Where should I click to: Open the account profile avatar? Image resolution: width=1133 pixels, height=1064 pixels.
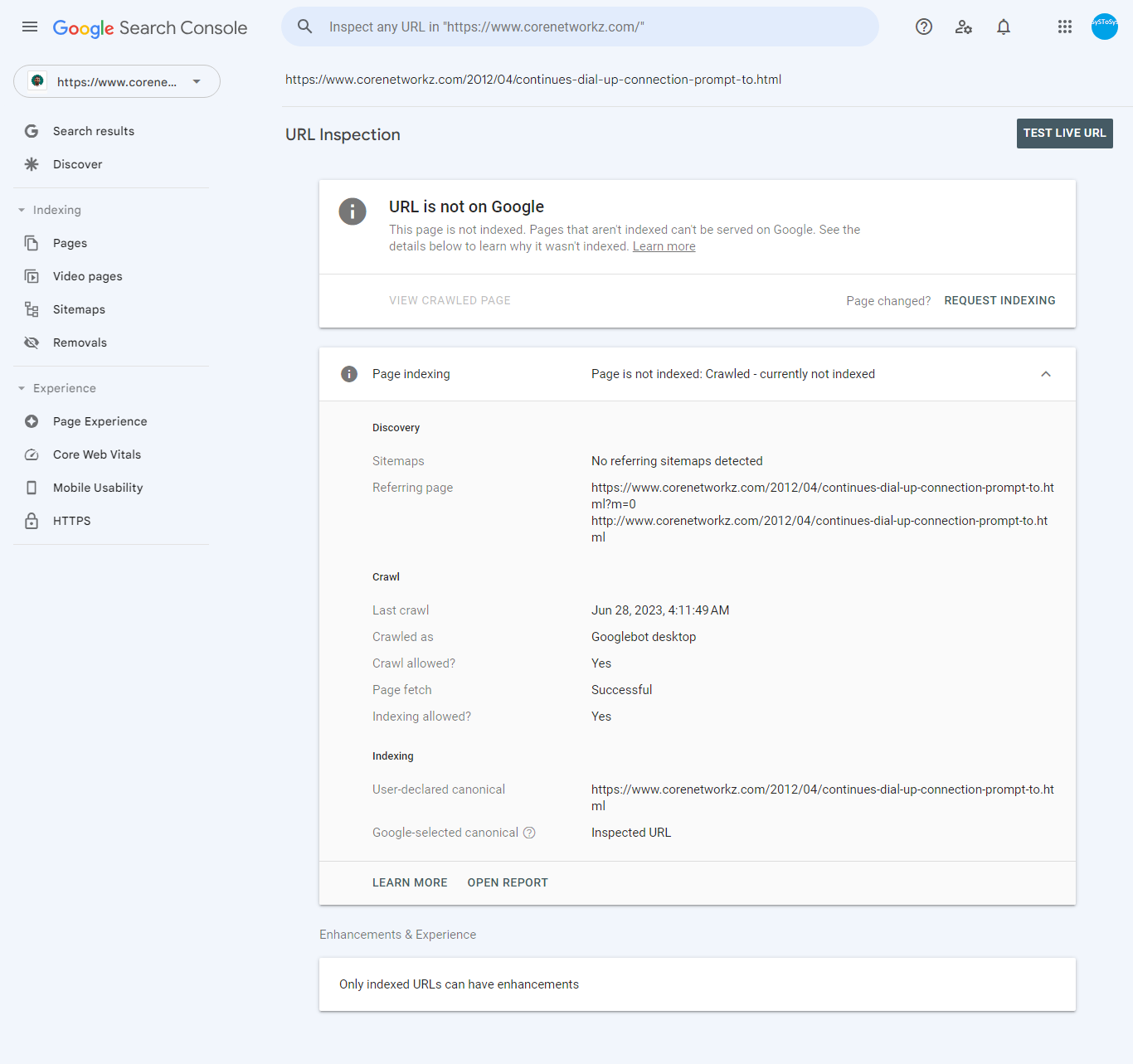pyautogui.click(x=1105, y=27)
